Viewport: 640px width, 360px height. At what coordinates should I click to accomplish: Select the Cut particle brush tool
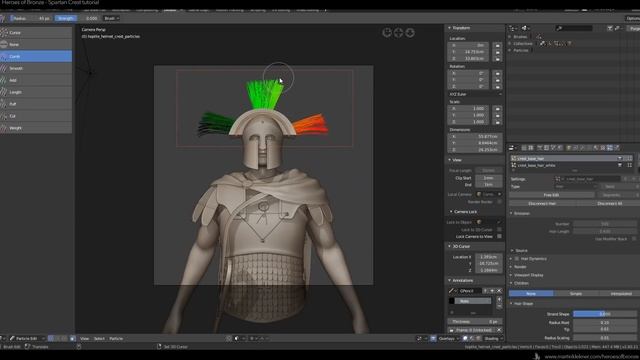click(36, 116)
